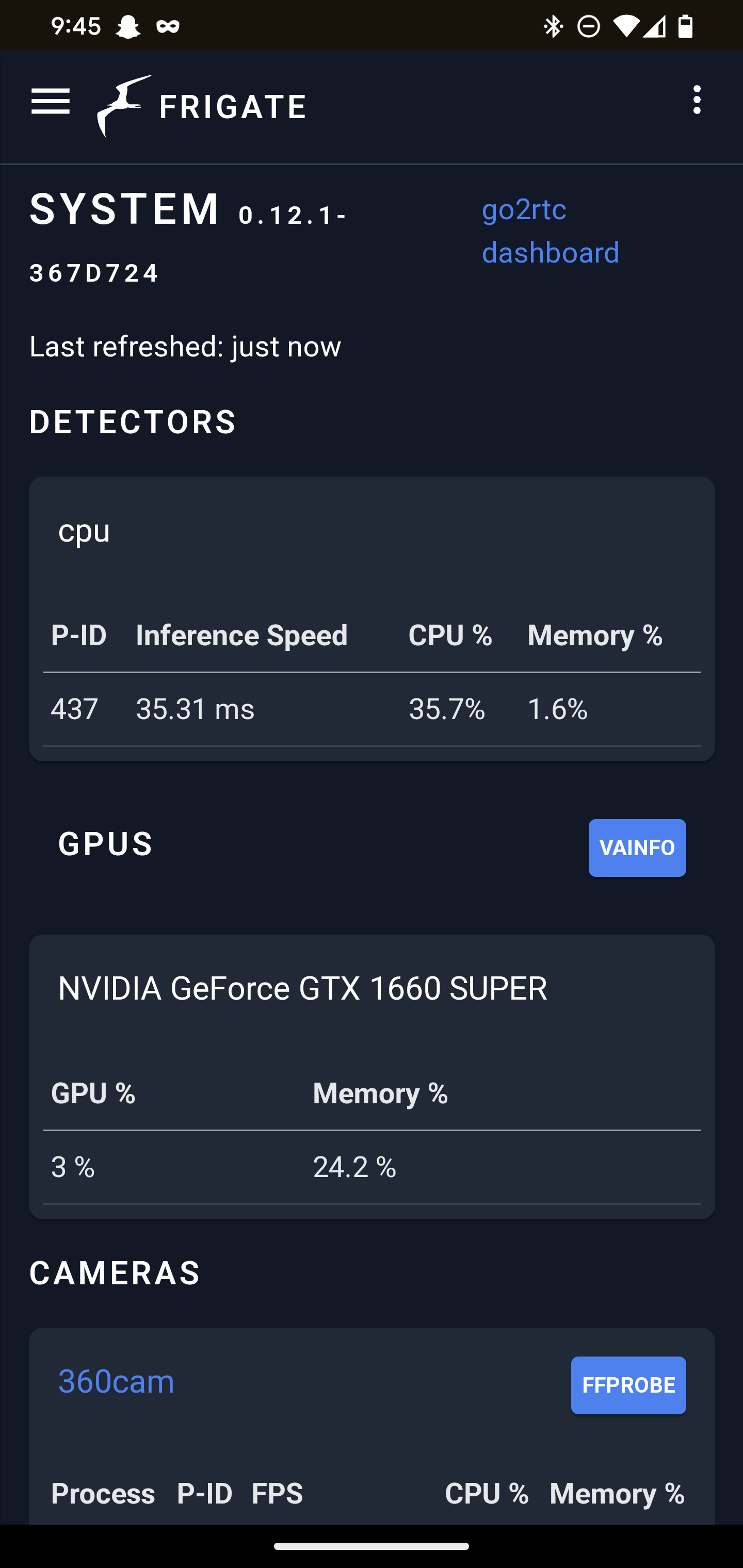Viewport: 743px width, 1568px height.
Task: Tap the gesture navigation bar at bottom
Action: point(372,1547)
